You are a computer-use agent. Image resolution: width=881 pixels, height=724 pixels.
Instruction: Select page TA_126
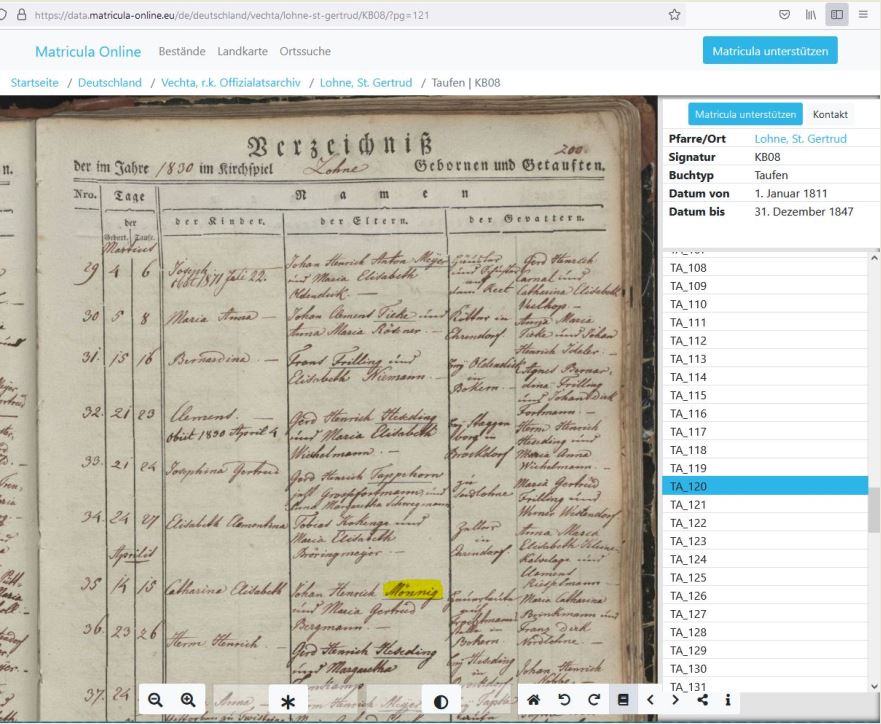pos(765,596)
